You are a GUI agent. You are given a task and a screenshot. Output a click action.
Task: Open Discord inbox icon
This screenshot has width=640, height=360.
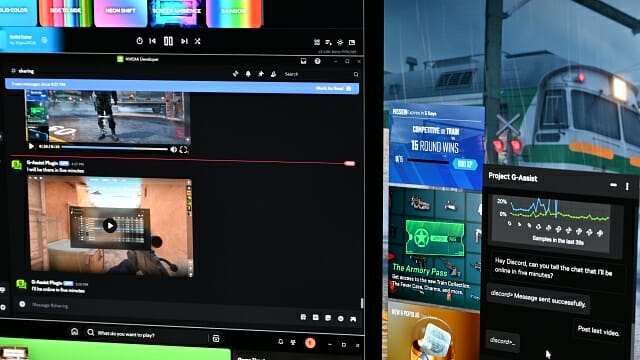(303, 61)
